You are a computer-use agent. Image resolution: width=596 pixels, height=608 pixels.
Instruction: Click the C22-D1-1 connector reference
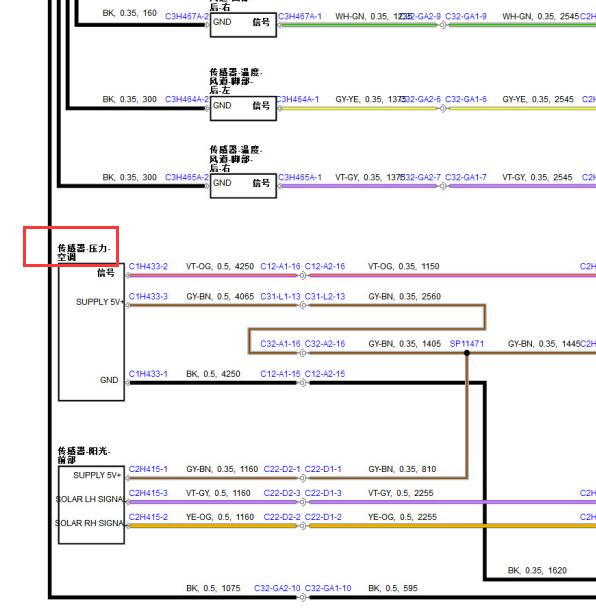point(323,469)
